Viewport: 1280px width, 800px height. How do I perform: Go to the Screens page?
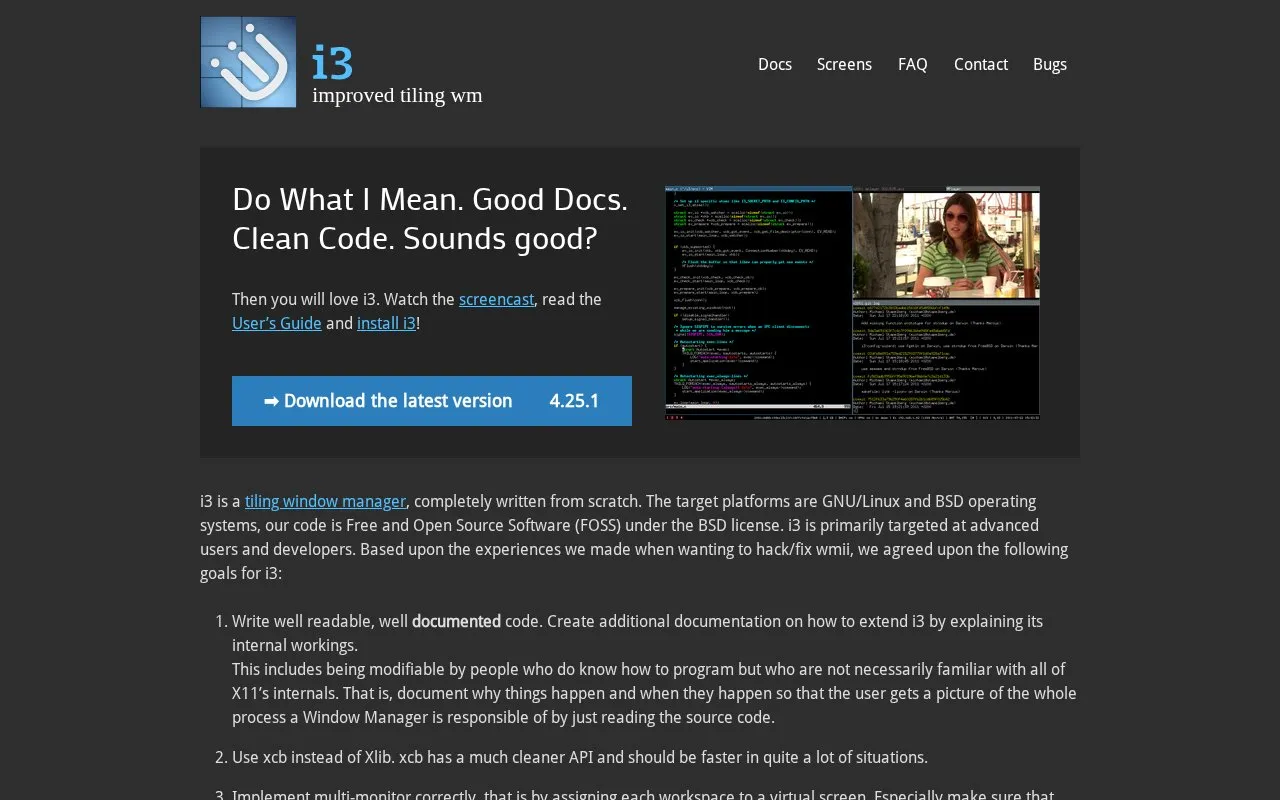pos(844,64)
